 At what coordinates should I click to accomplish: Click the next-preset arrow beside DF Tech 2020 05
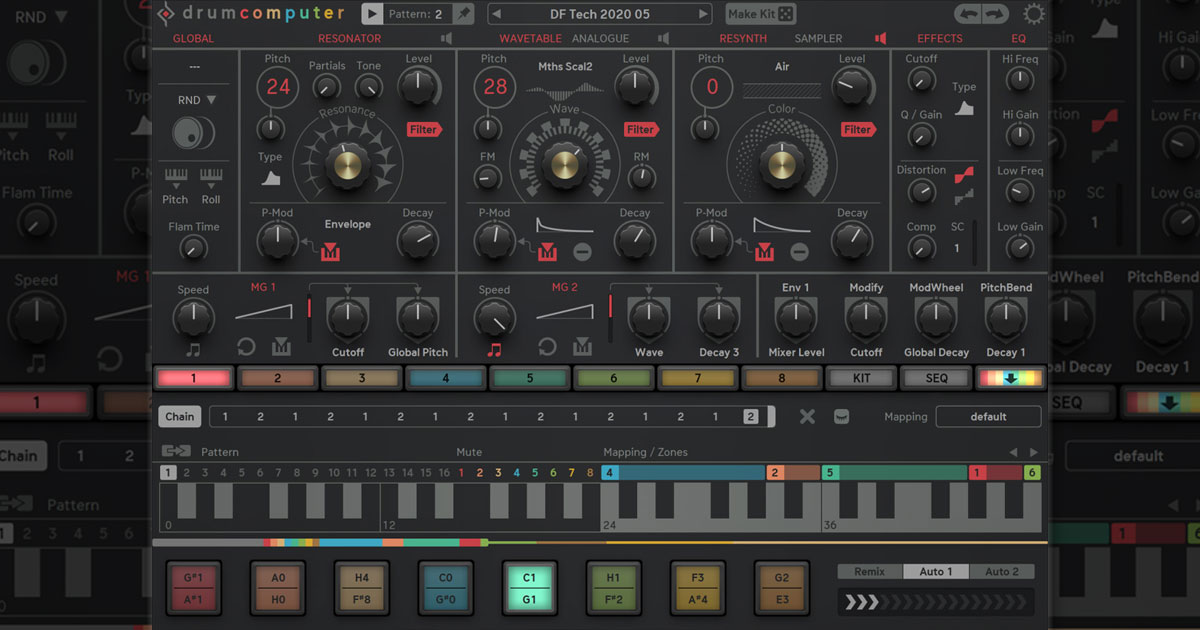(704, 13)
